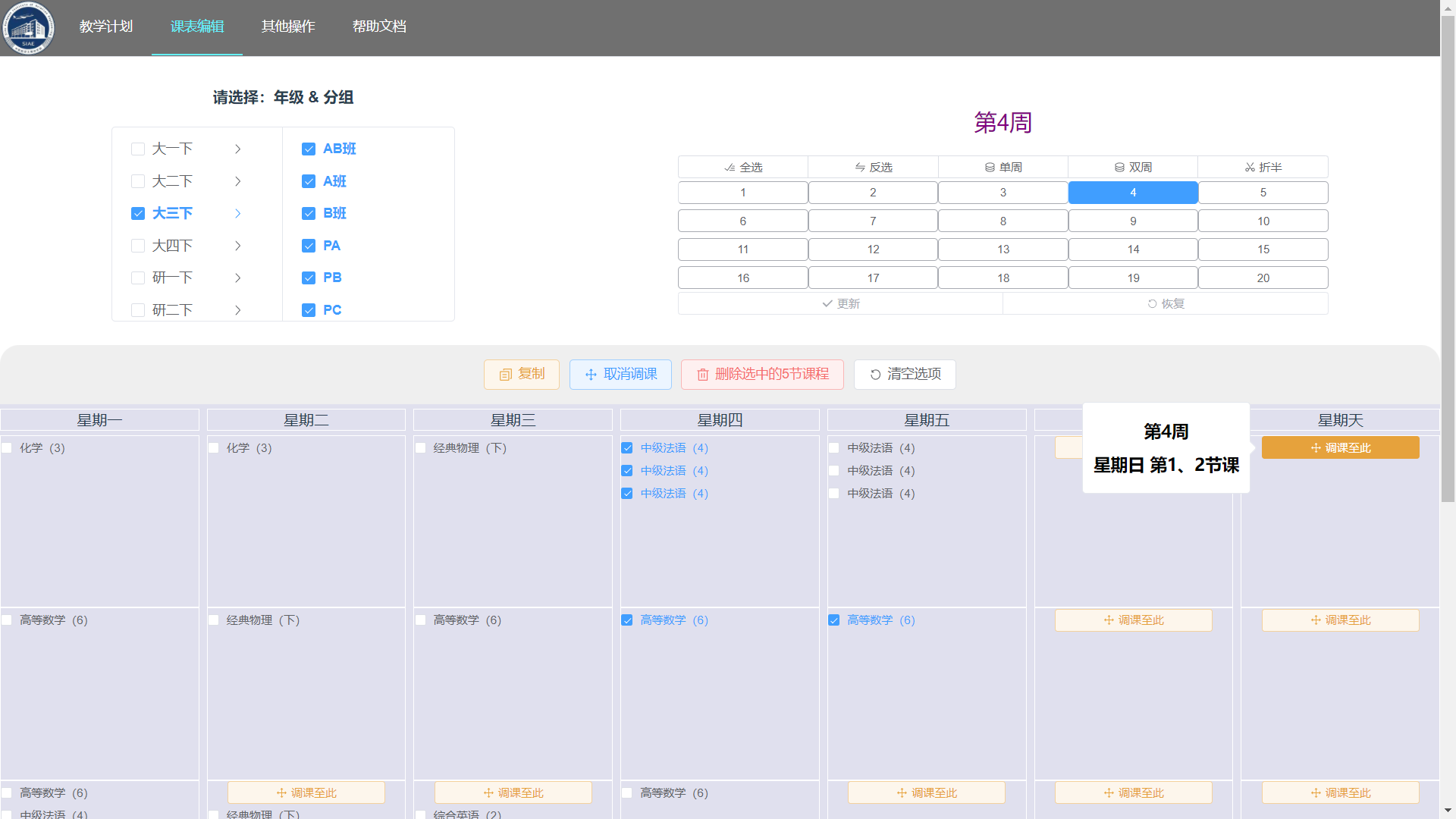Click 删除选中的5节课程 delete button
Viewport: 1456px width, 819px height.
tap(762, 375)
